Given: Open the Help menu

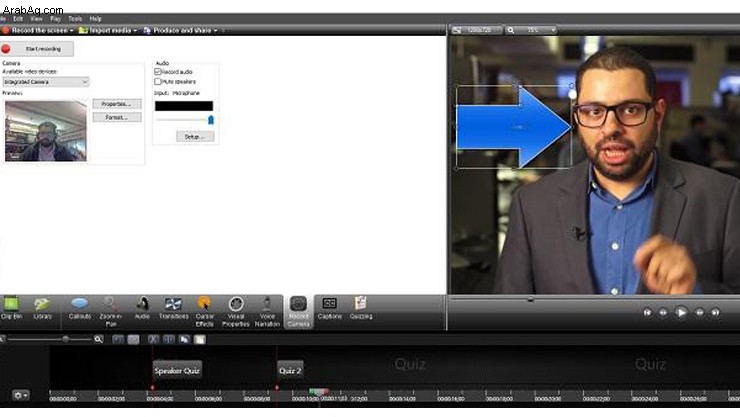Looking at the screenshot, I should click(x=96, y=18).
